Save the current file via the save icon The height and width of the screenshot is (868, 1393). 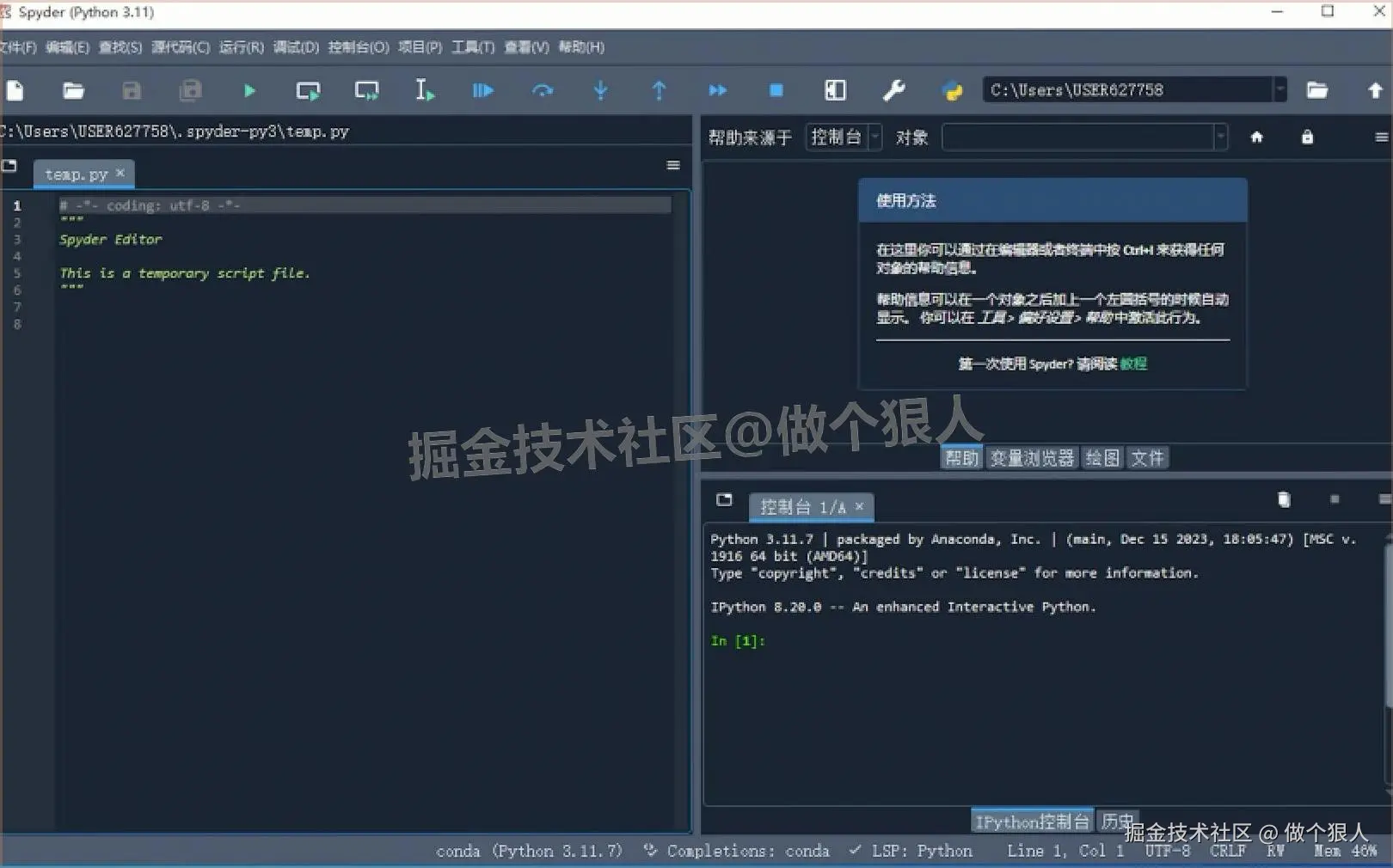tap(131, 89)
